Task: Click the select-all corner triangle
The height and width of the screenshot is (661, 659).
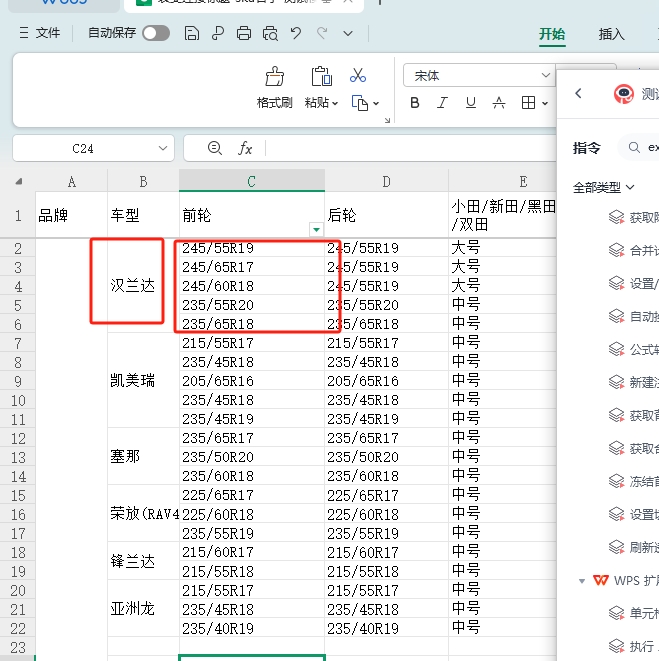Action: point(19,182)
